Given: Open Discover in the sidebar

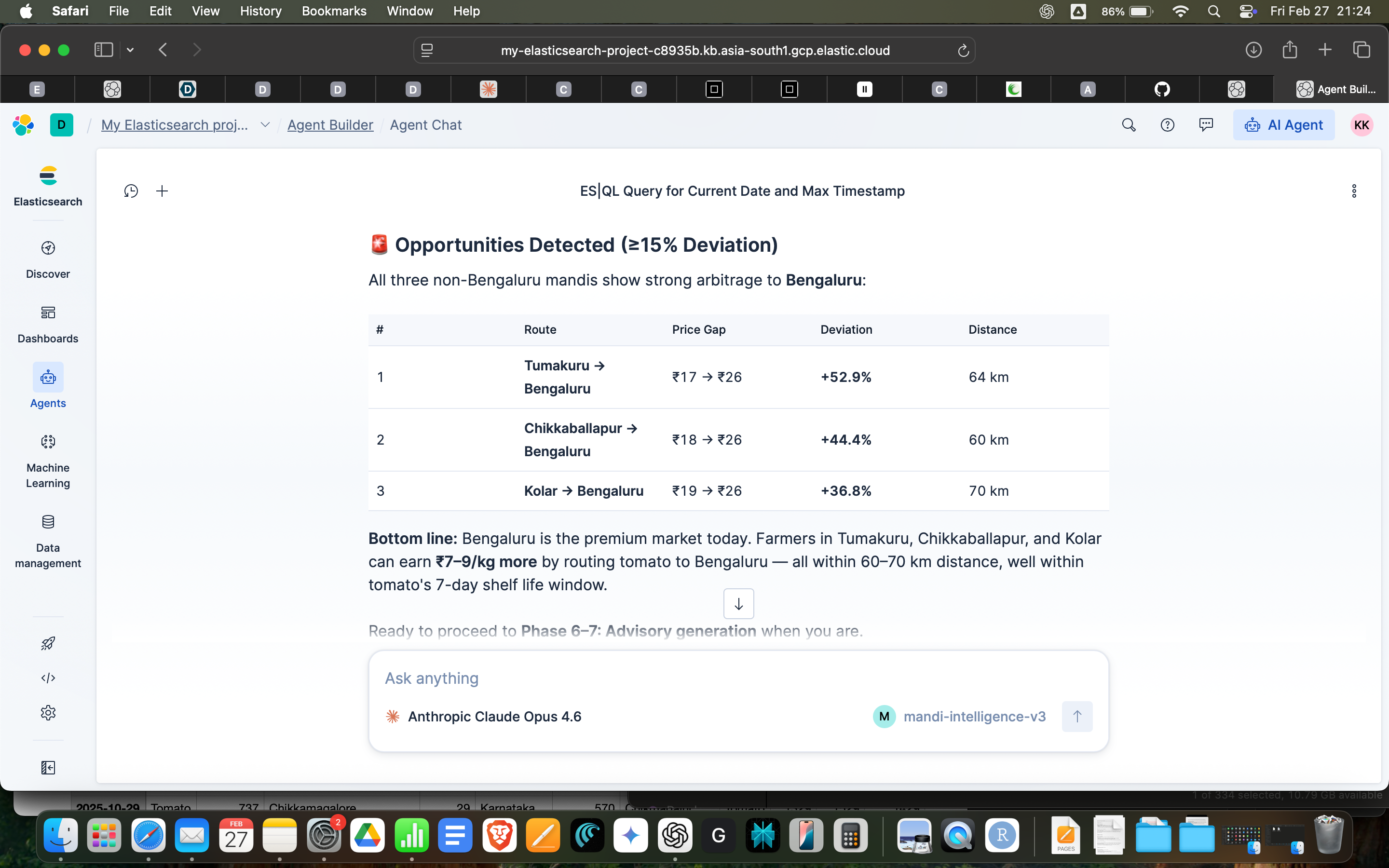Looking at the screenshot, I should coord(48,259).
